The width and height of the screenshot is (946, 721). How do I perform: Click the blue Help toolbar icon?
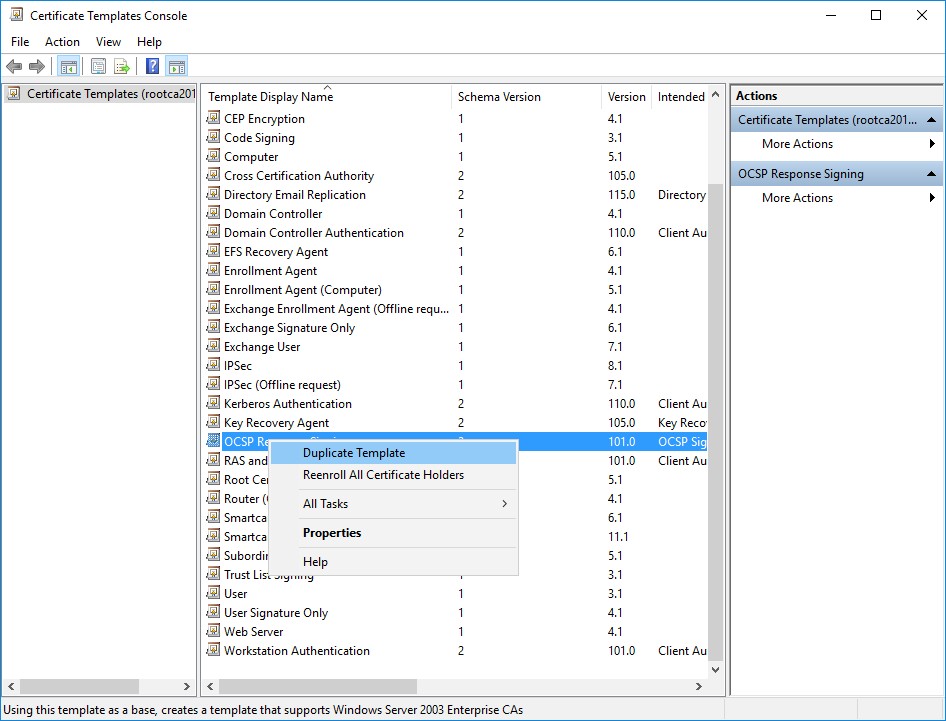(153, 66)
